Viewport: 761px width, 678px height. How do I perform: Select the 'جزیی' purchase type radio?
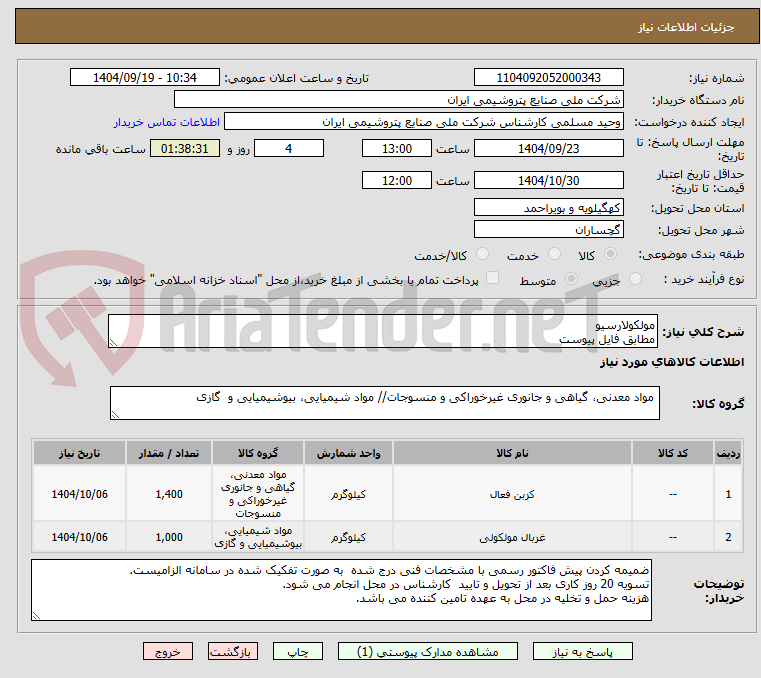(635, 279)
